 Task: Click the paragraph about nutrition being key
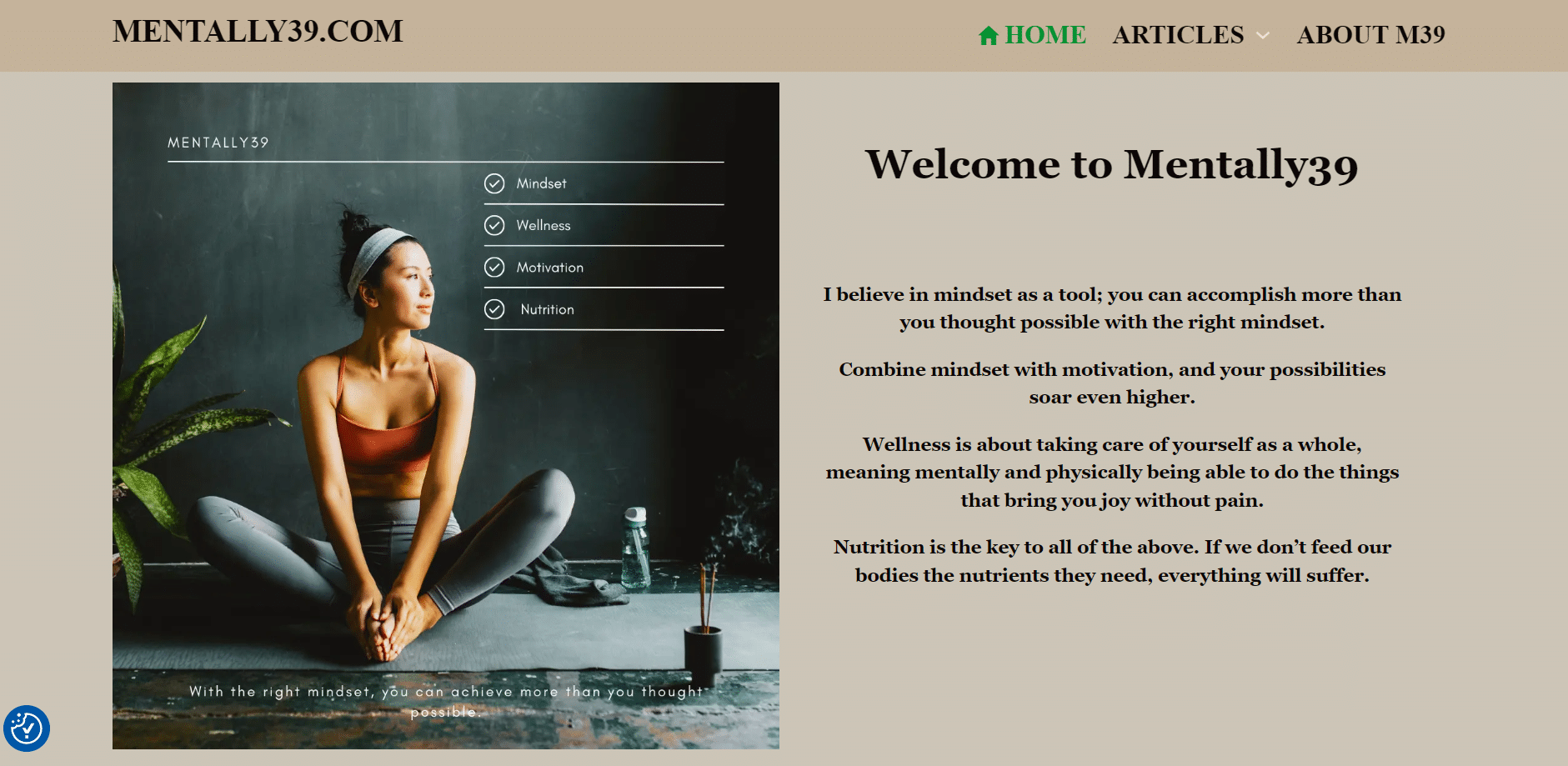tap(1112, 561)
